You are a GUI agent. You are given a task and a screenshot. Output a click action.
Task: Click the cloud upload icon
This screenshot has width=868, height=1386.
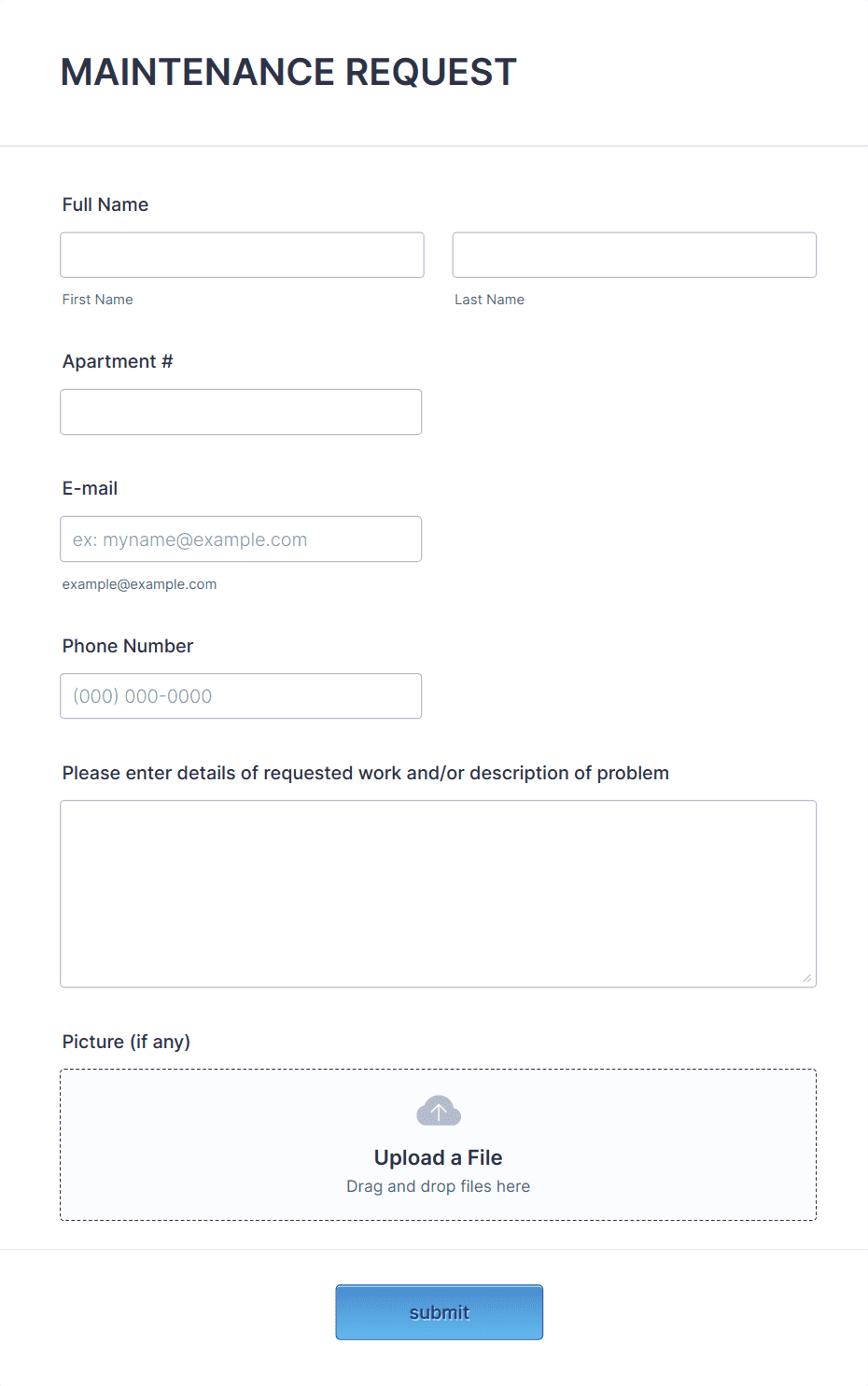[438, 1111]
